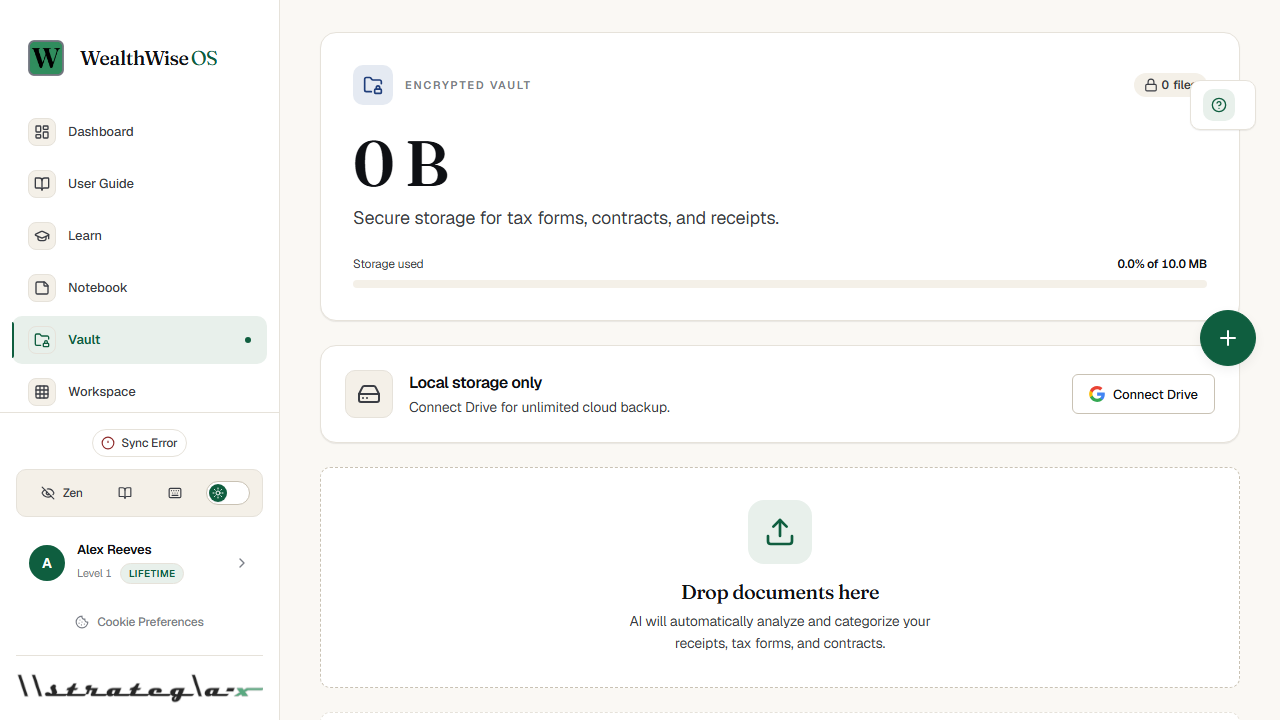The image size is (1280, 720).
Task: Open the reader book icon in toolbar
Action: [125, 493]
